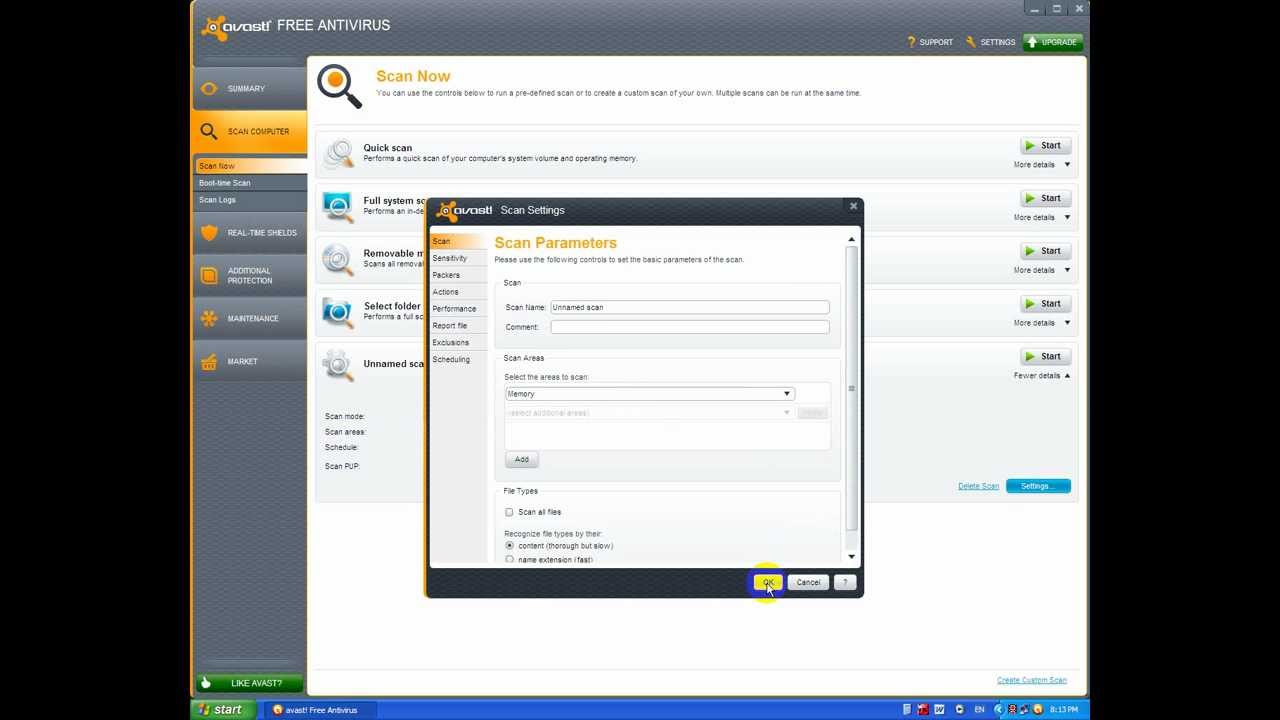Viewport: 1280px width, 720px height.
Task: Click the large Scan Now magnifier icon
Action: click(339, 86)
